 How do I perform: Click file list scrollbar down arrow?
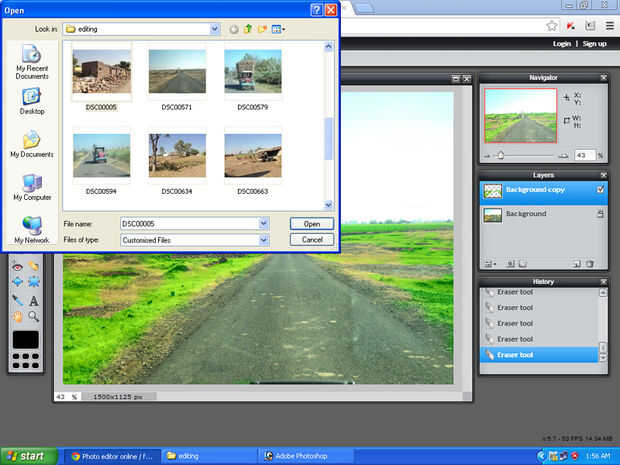tap(328, 205)
